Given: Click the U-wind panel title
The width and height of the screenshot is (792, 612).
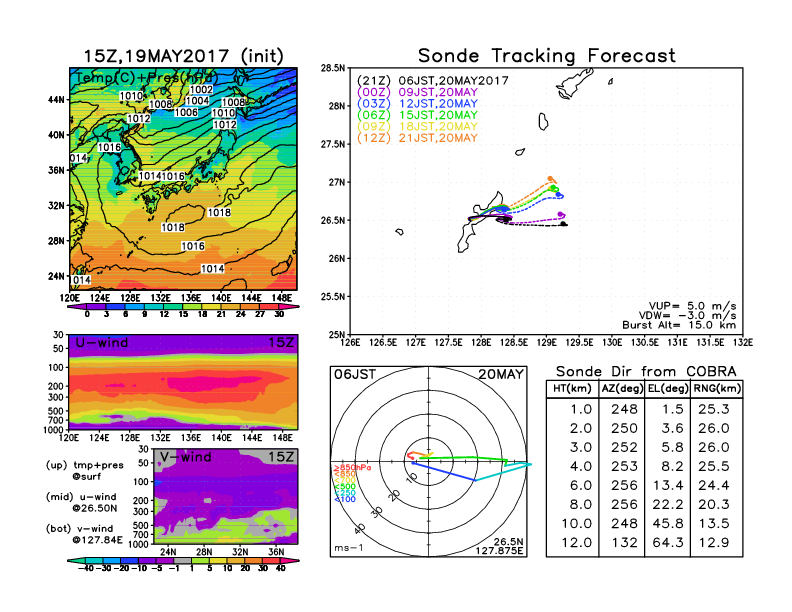Looking at the screenshot, I should pyautogui.click(x=102, y=343).
